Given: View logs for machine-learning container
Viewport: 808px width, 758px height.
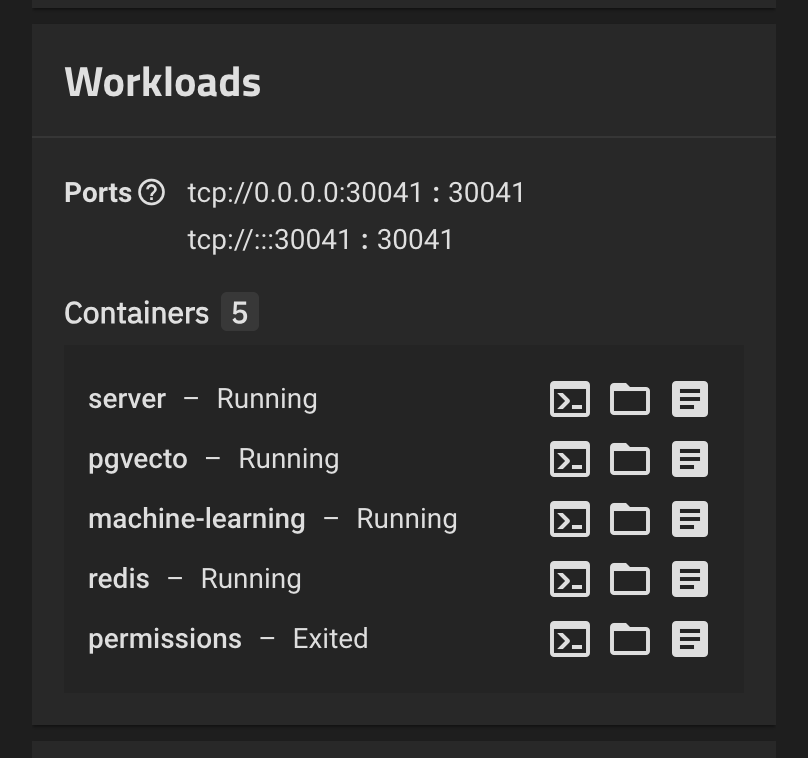Looking at the screenshot, I should click(x=690, y=519).
